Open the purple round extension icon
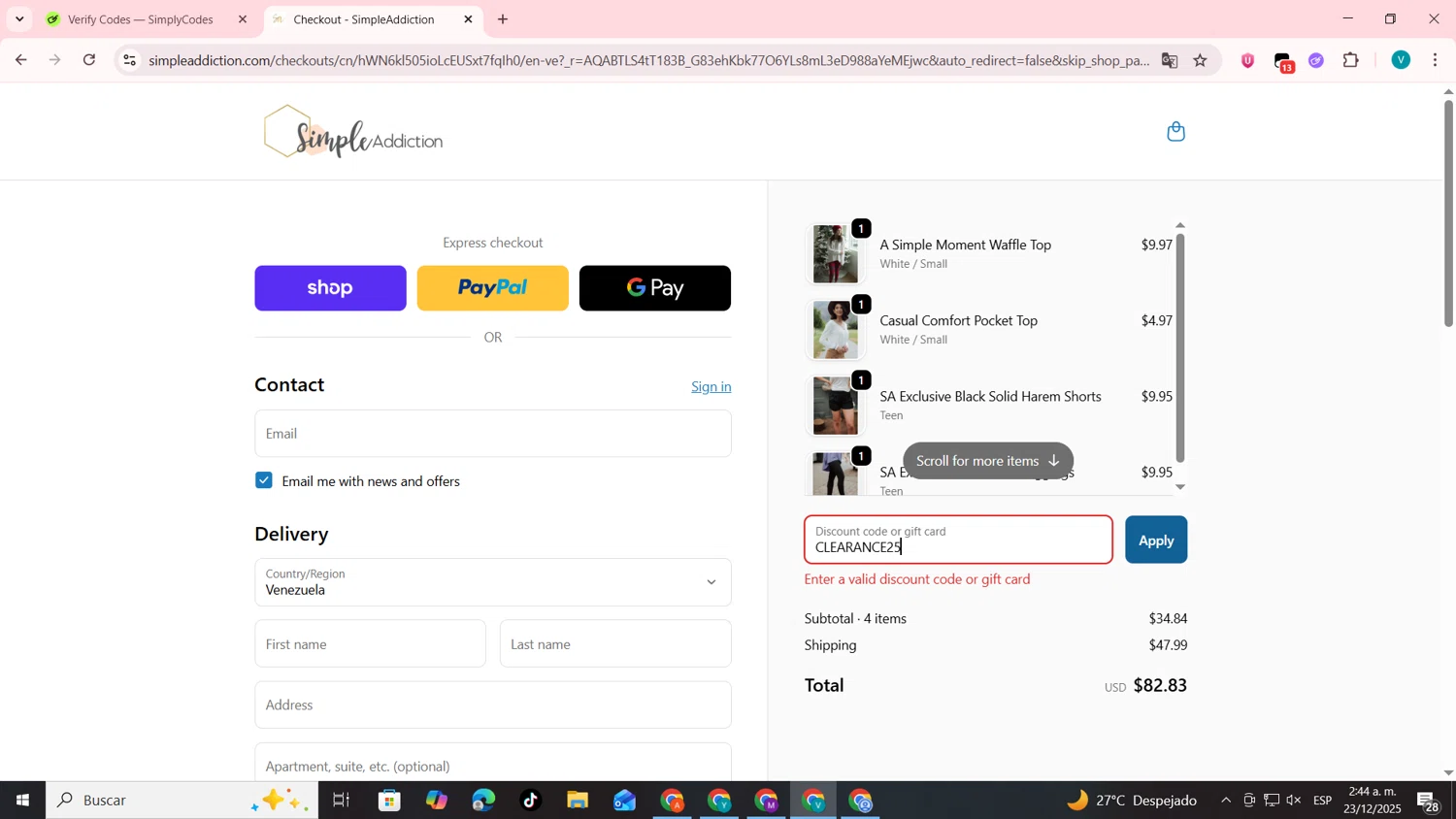This screenshot has width=1456, height=819. tap(1316, 60)
